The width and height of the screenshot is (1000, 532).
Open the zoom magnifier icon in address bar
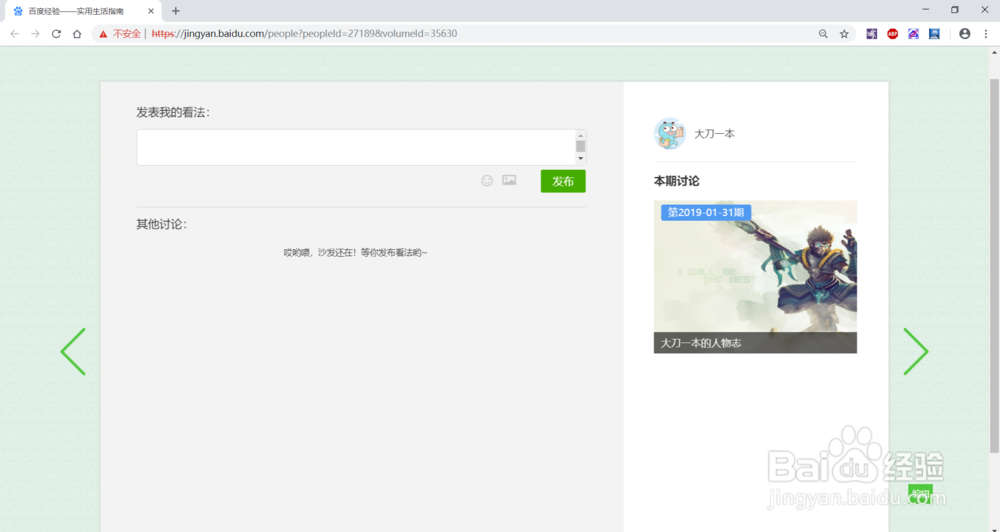[x=823, y=34]
